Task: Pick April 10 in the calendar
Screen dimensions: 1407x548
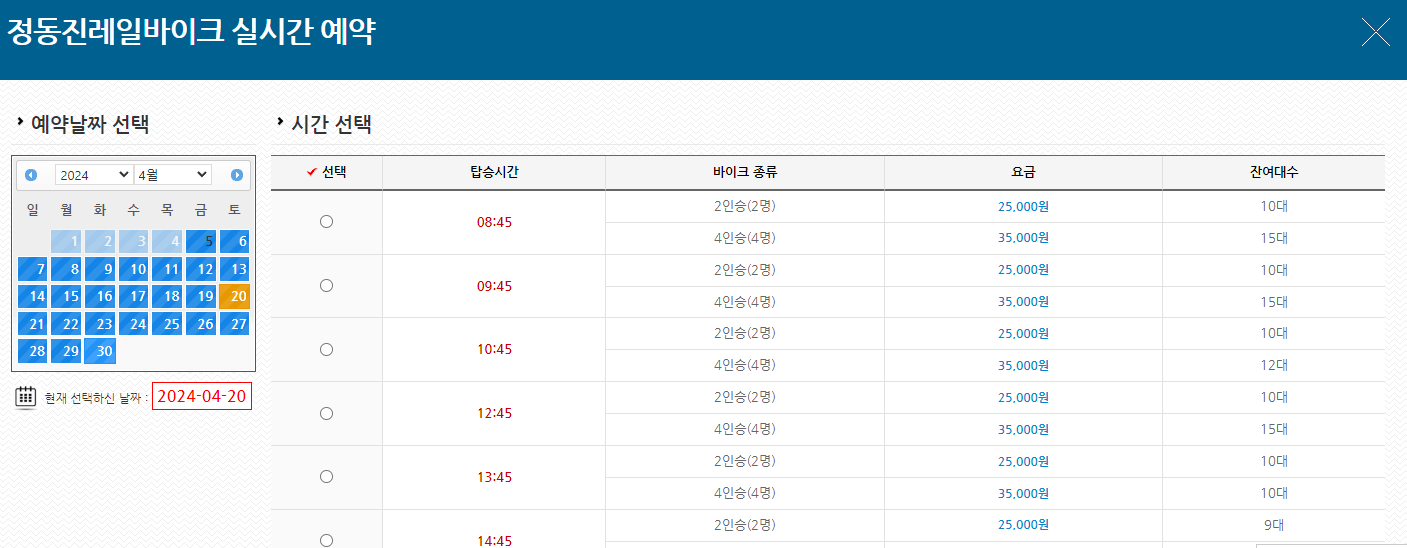Action: pos(134,269)
